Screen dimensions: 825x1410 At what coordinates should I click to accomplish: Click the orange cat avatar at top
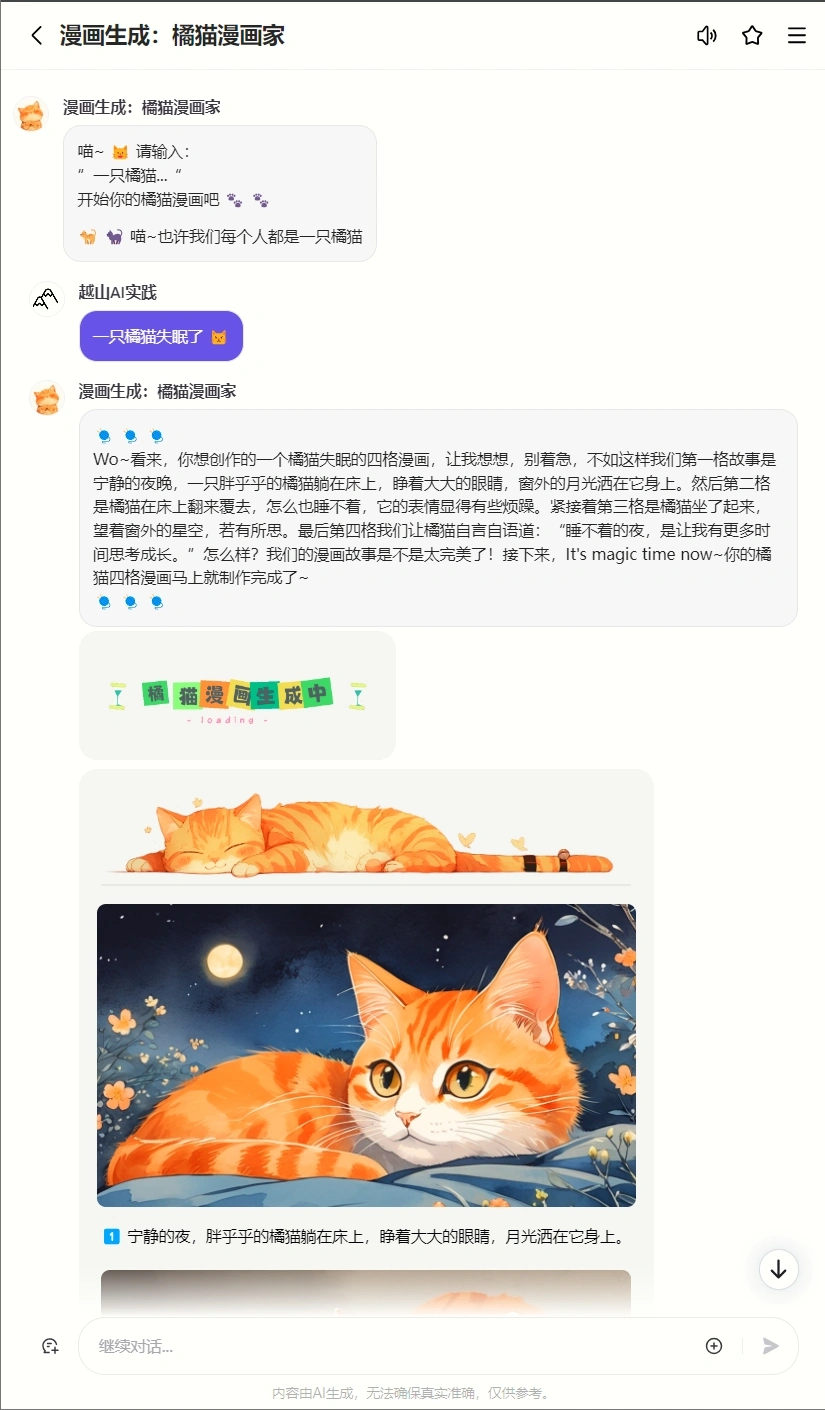point(31,114)
